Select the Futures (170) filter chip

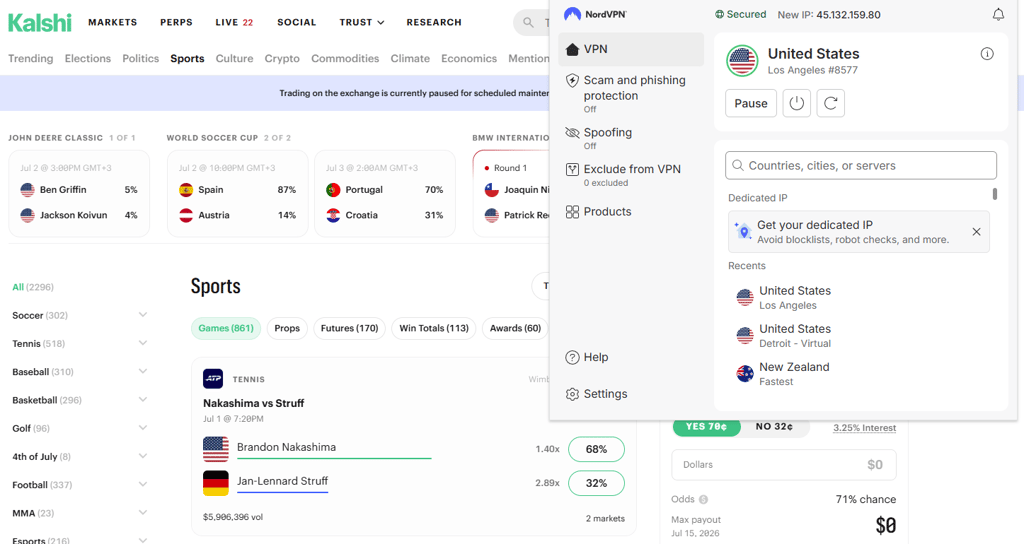(349, 328)
